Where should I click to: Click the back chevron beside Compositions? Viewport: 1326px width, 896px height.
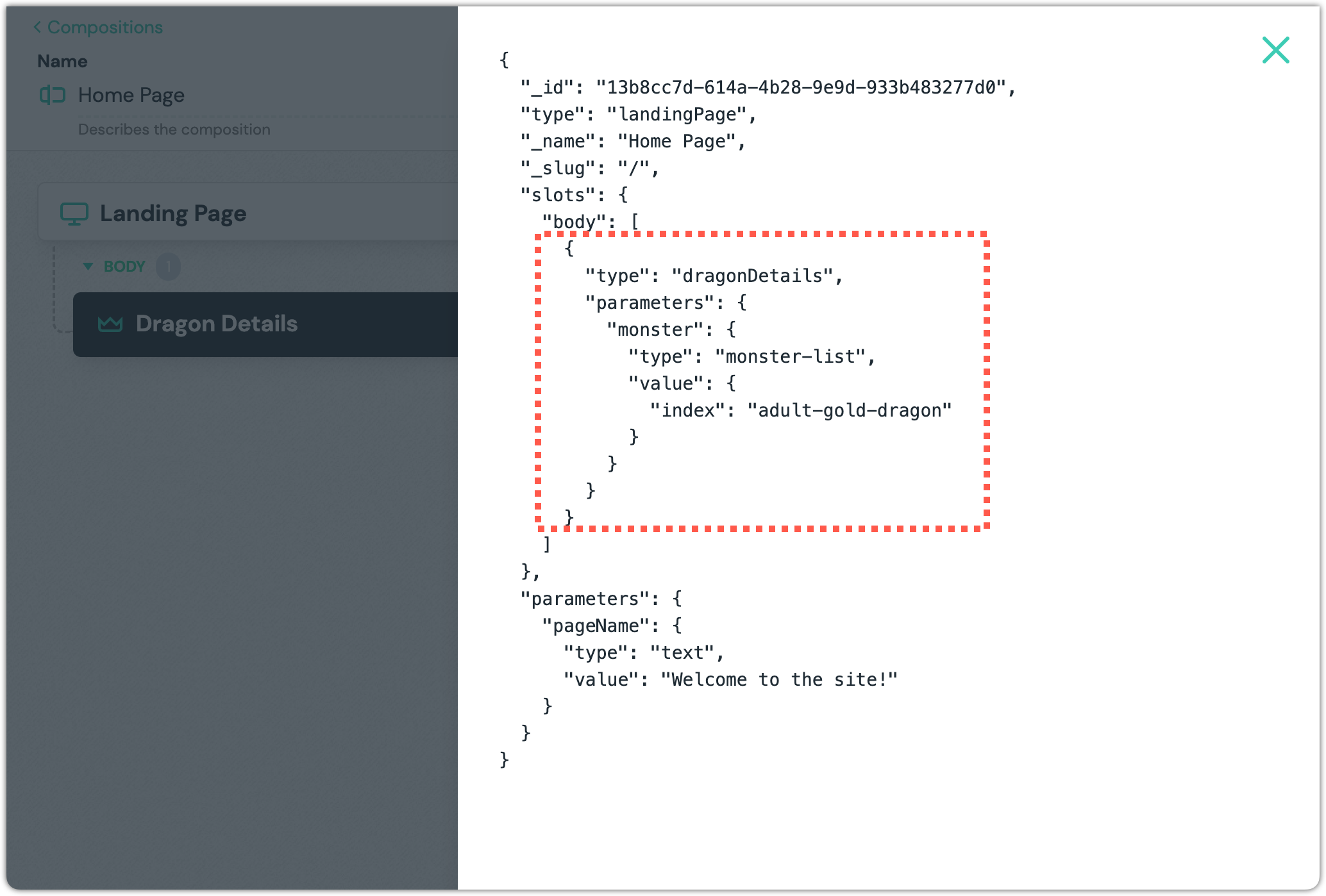(x=37, y=28)
